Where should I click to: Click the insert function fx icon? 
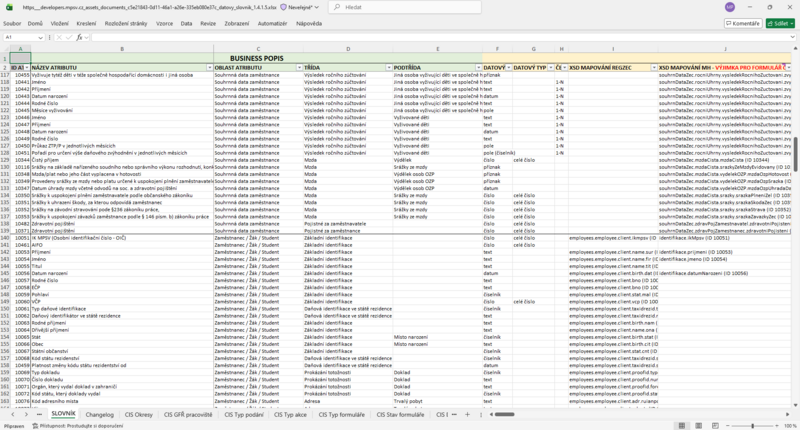[80, 37]
